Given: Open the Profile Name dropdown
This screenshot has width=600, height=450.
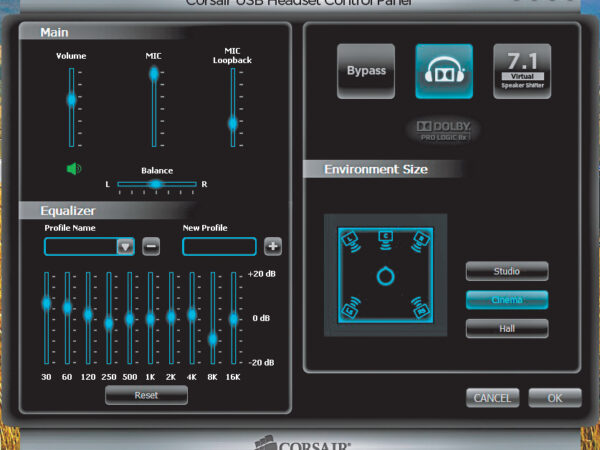Looking at the screenshot, I should click(125, 246).
